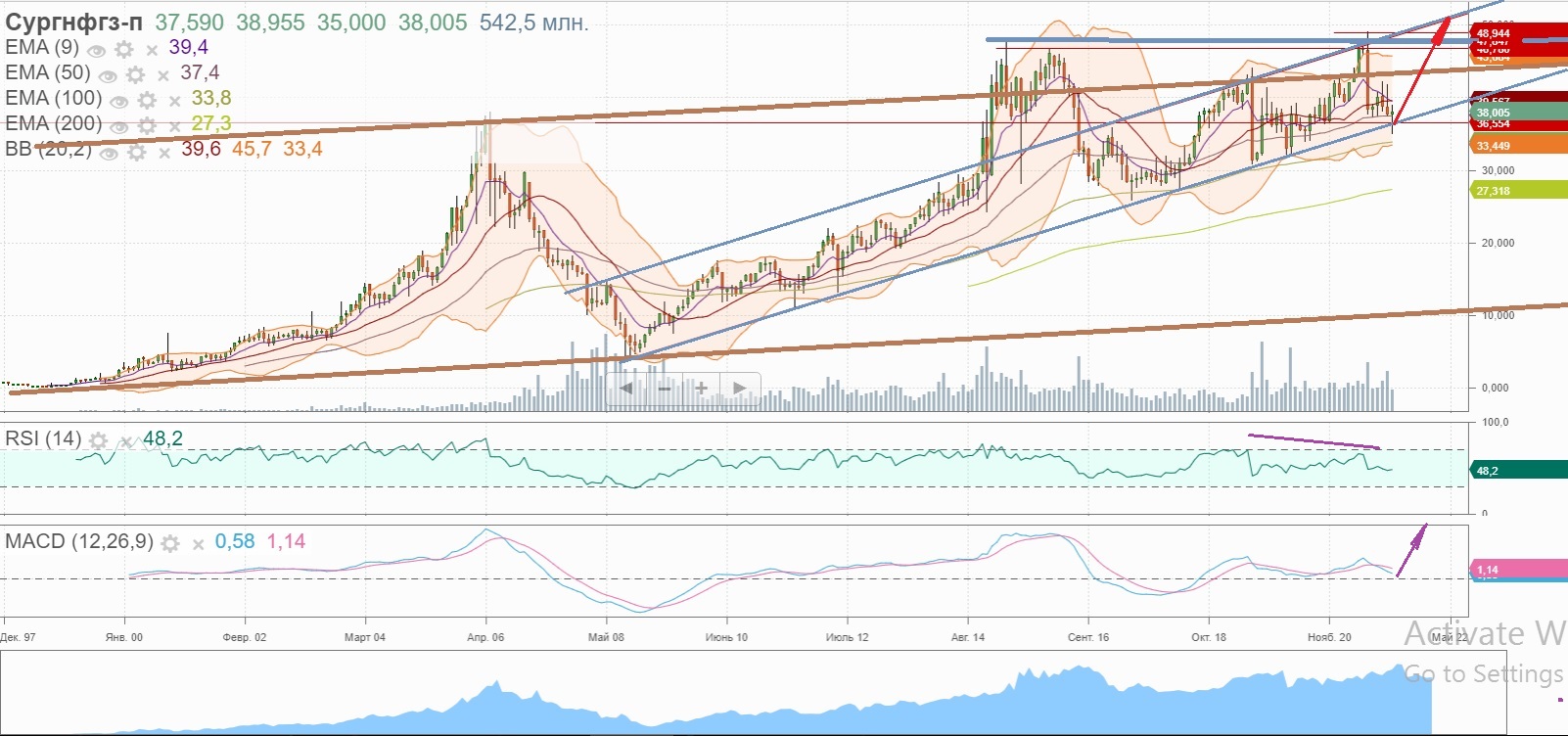The height and width of the screenshot is (736, 1568).
Task: Open settings gear for EMA (50)
Action: 136,74
